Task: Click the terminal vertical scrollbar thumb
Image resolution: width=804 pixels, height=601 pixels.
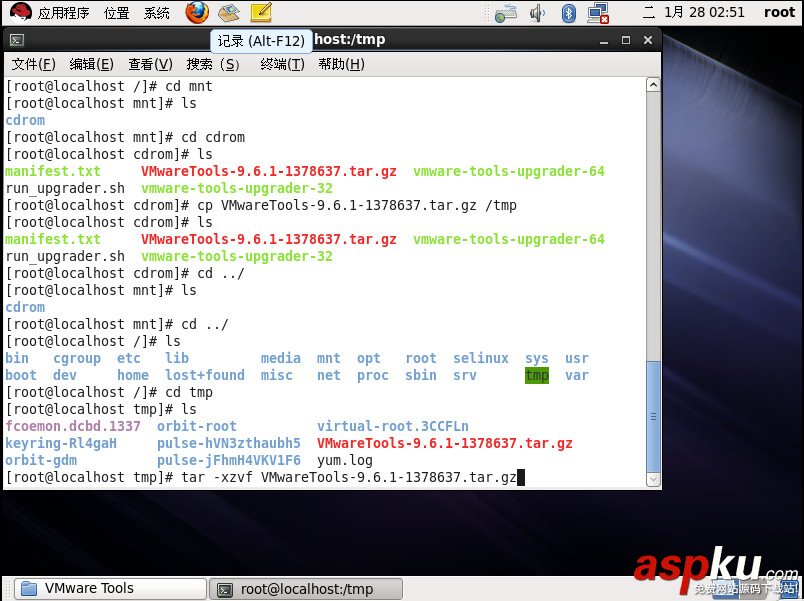Action: point(653,416)
